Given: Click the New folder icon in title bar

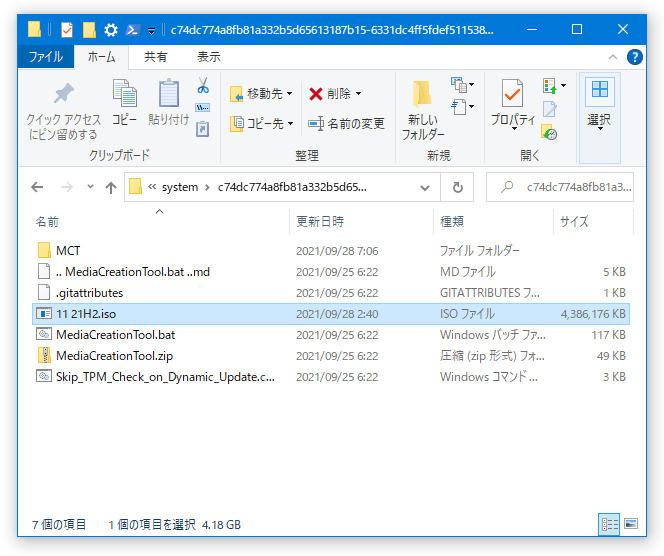Looking at the screenshot, I should (x=89, y=30).
